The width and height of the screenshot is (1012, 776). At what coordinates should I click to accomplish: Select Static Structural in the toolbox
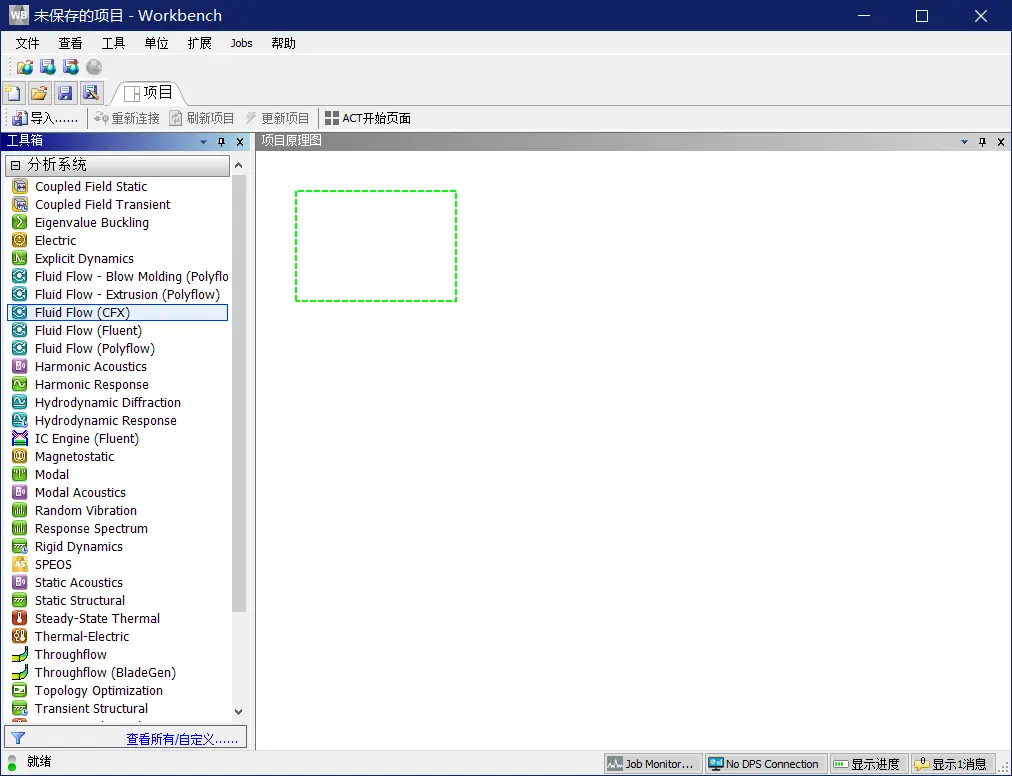pyautogui.click(x=119, y=600)
